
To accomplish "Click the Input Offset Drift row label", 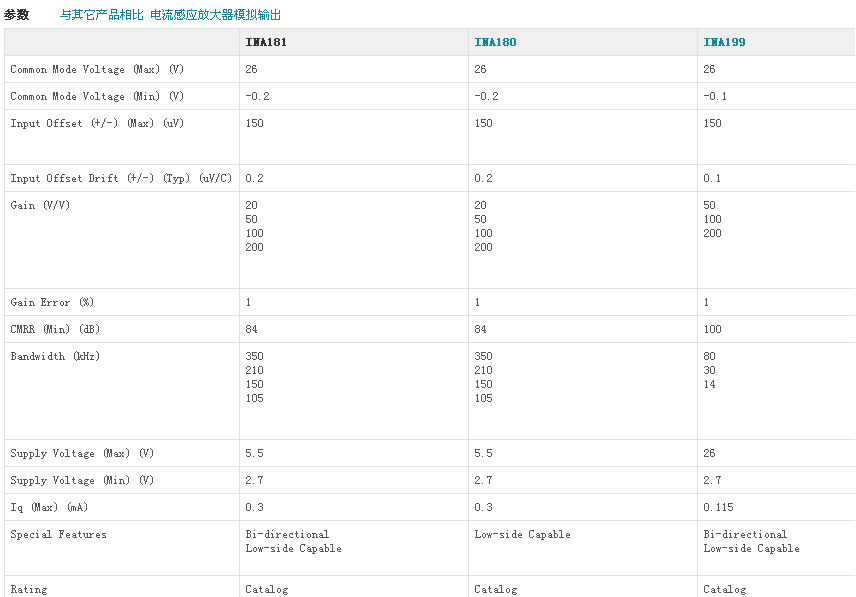I will click(x=120, y=178).
